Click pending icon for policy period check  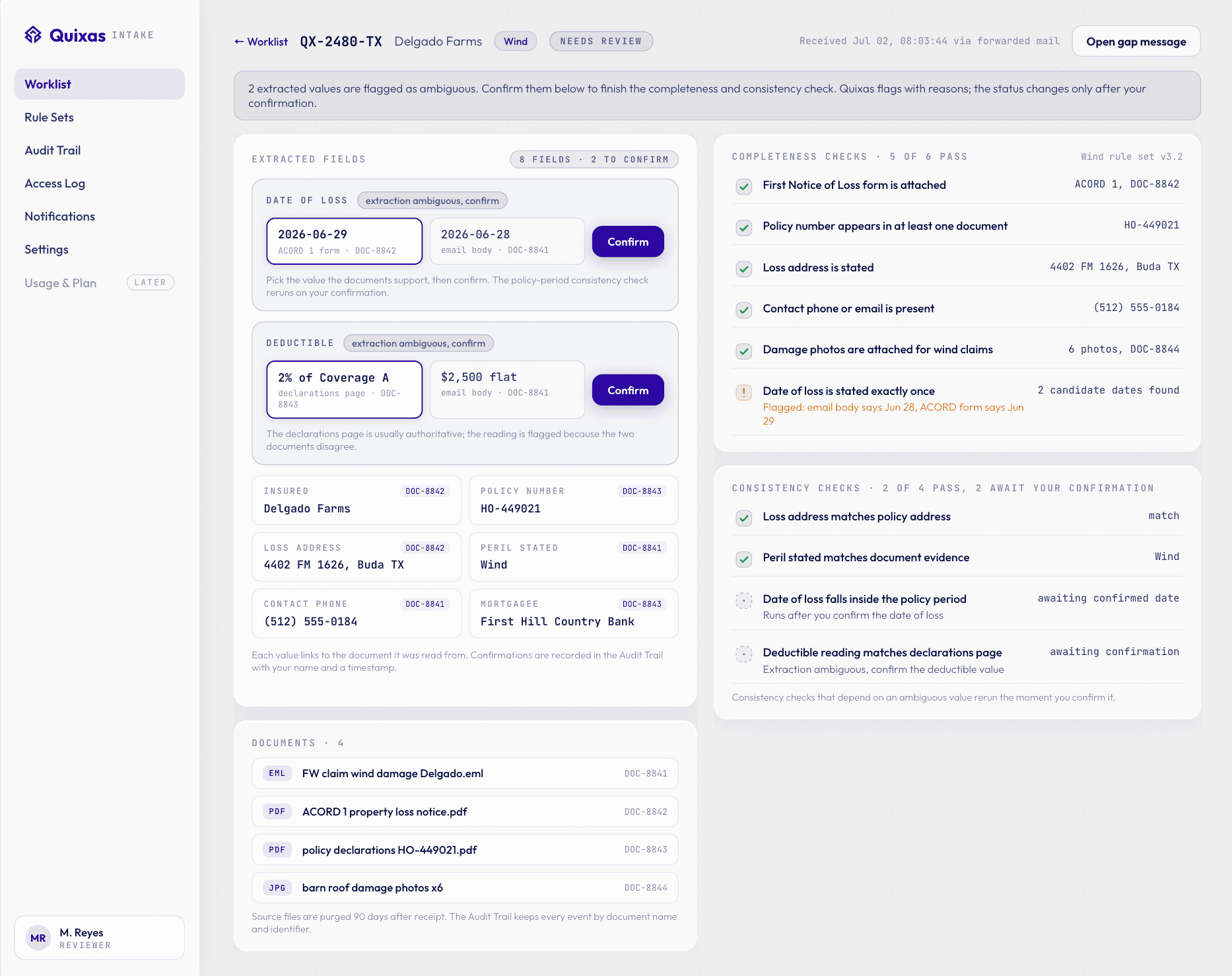744,600
